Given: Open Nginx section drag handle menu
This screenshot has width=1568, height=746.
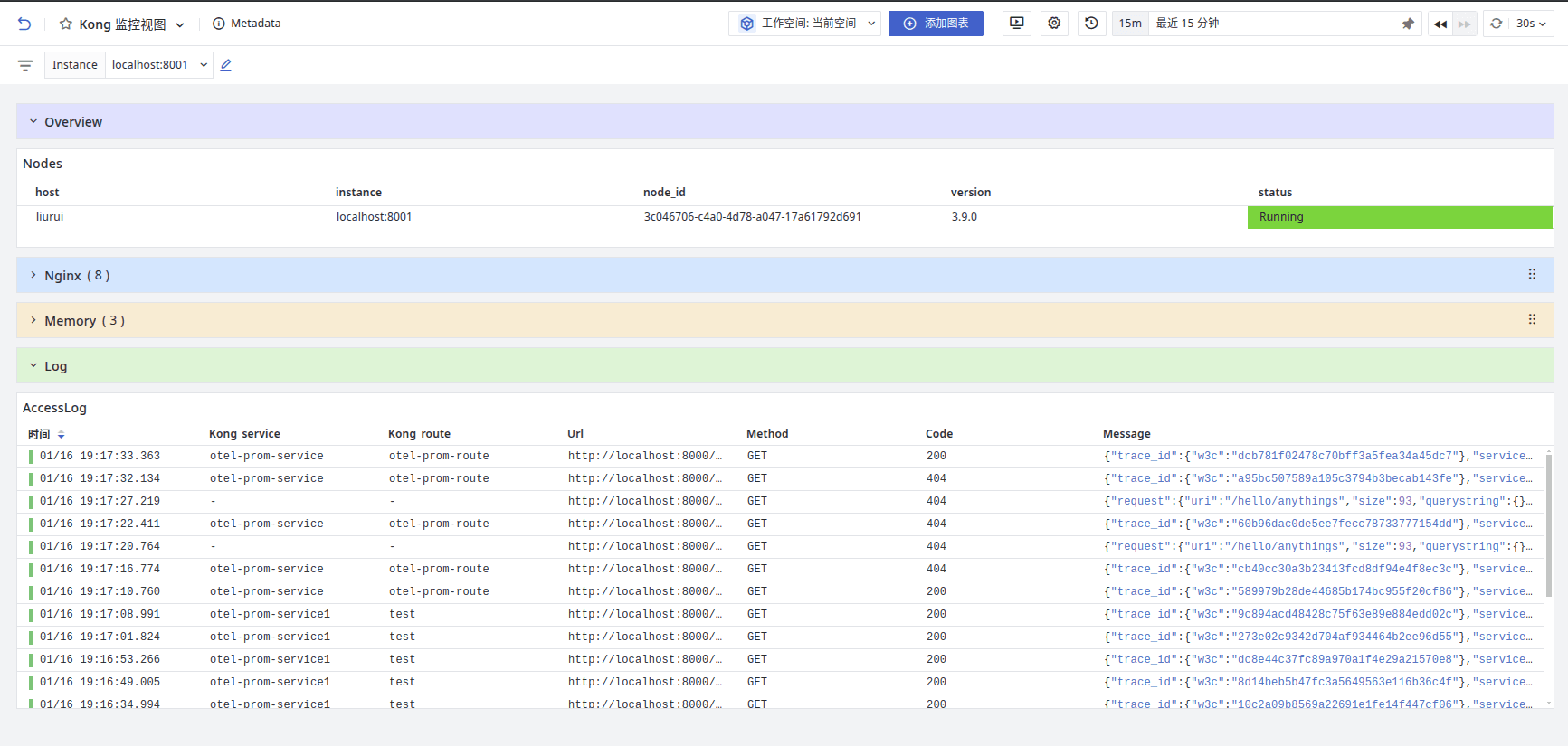Looking at the screenshot, I should tap(1532, 274).
